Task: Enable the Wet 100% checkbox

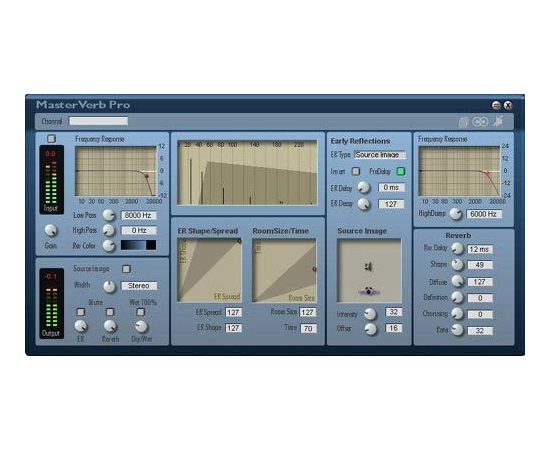Action: (x=141, y=312)
